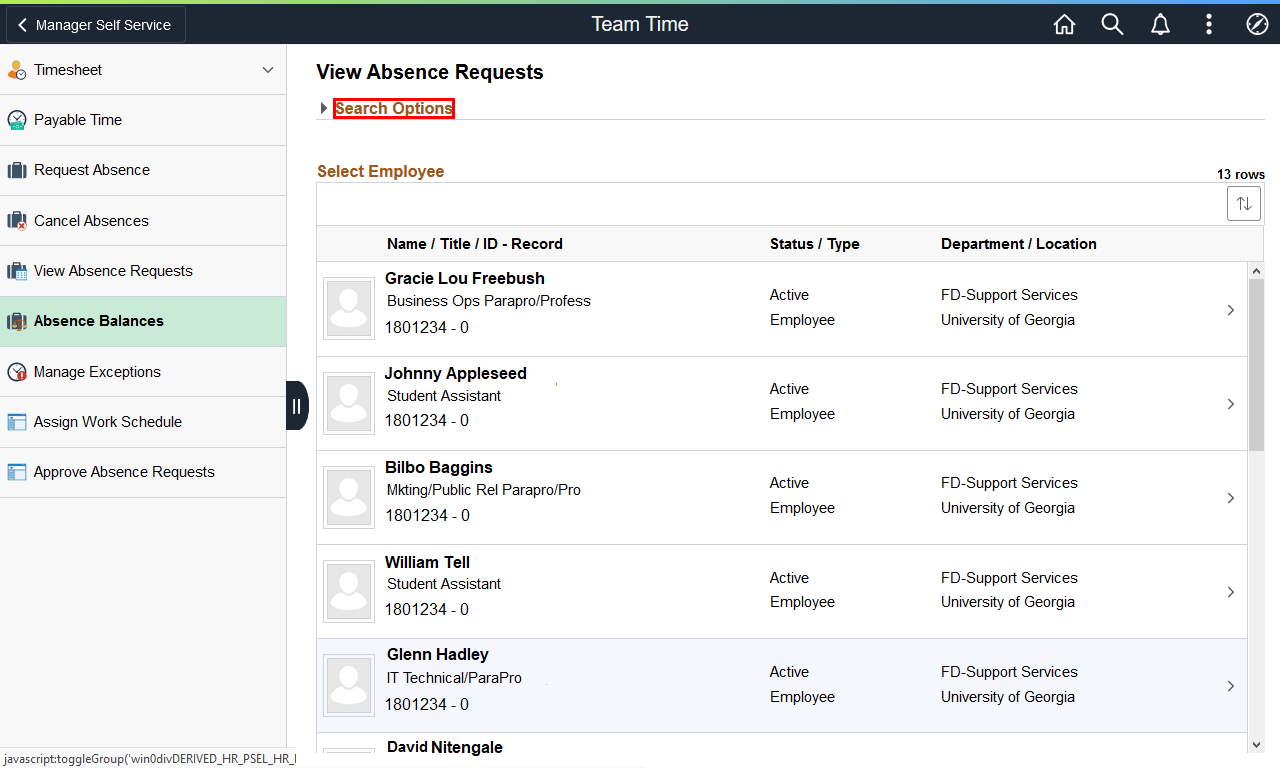The image size is (1280, 768).
Task: Click the scrollbar up arrow
Action: [x=1256, y=270]
